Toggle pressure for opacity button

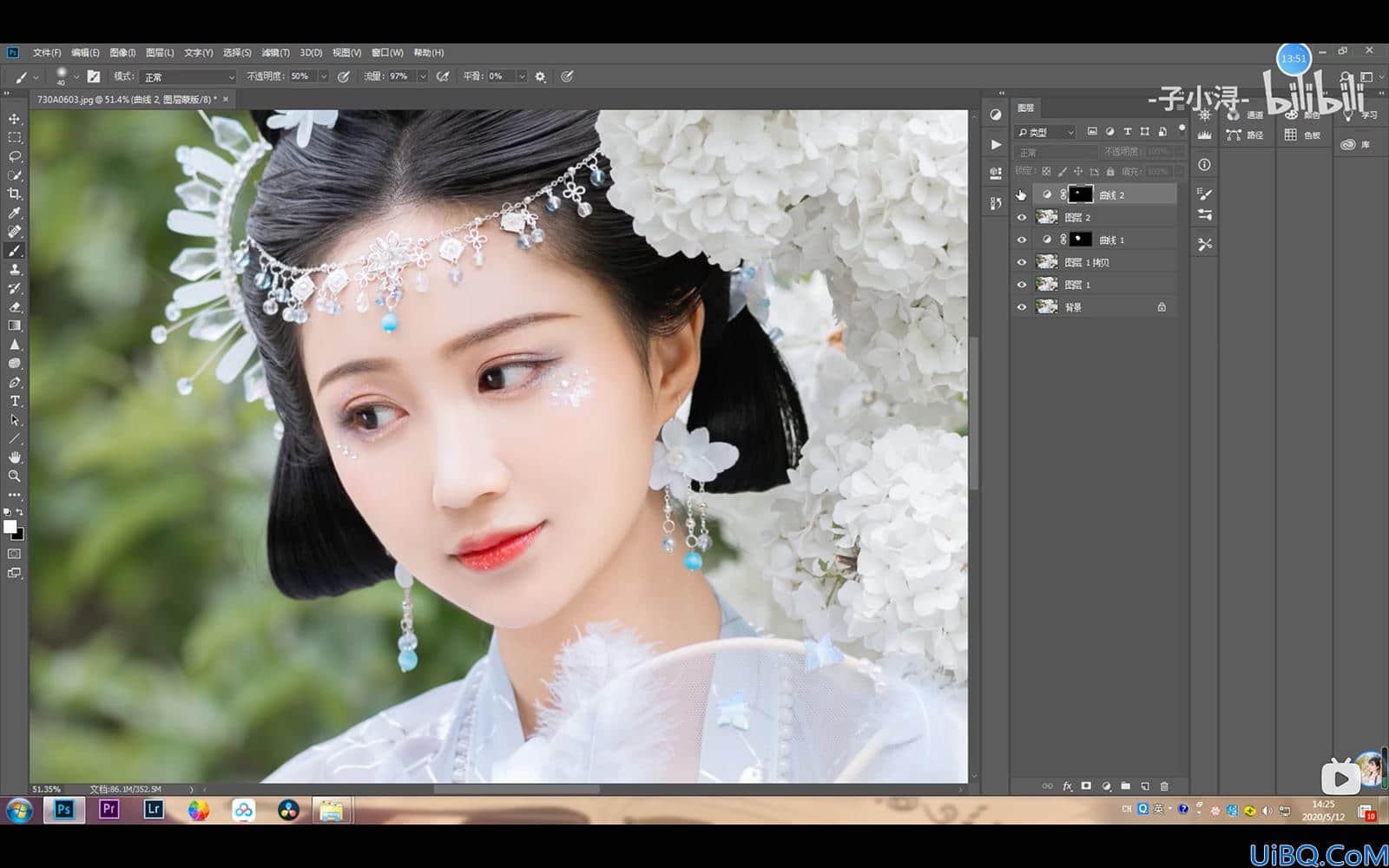pos(344,76)
